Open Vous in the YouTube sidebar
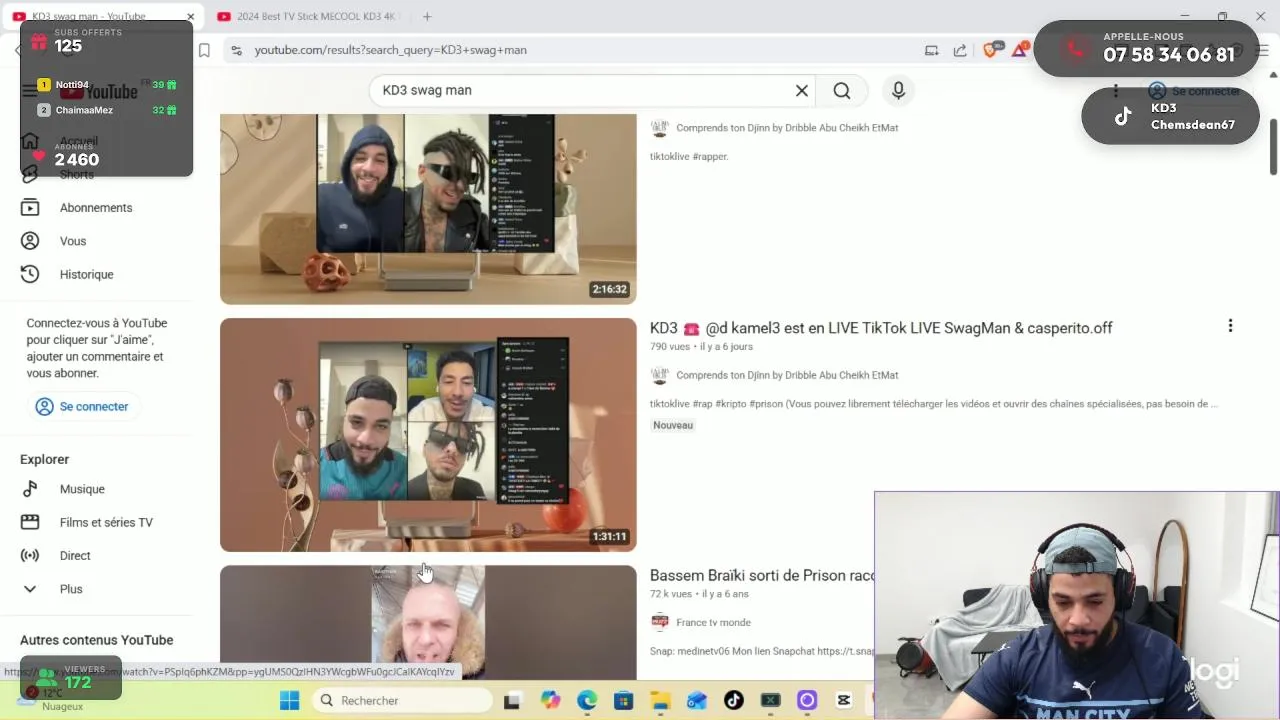 pos(73,241)
